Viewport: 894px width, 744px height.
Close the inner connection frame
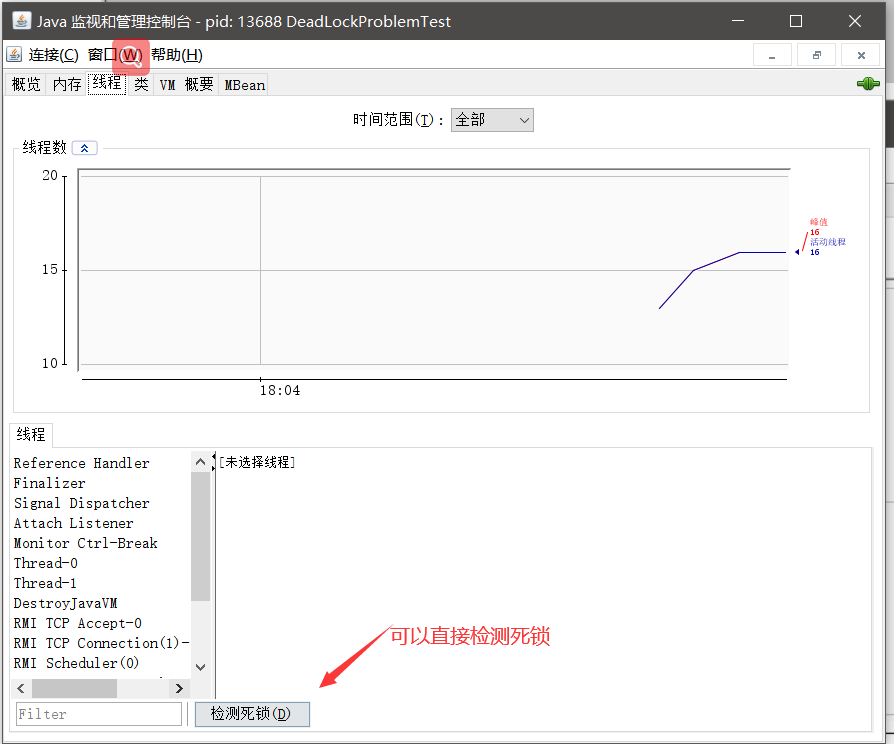tap(861, 55)
